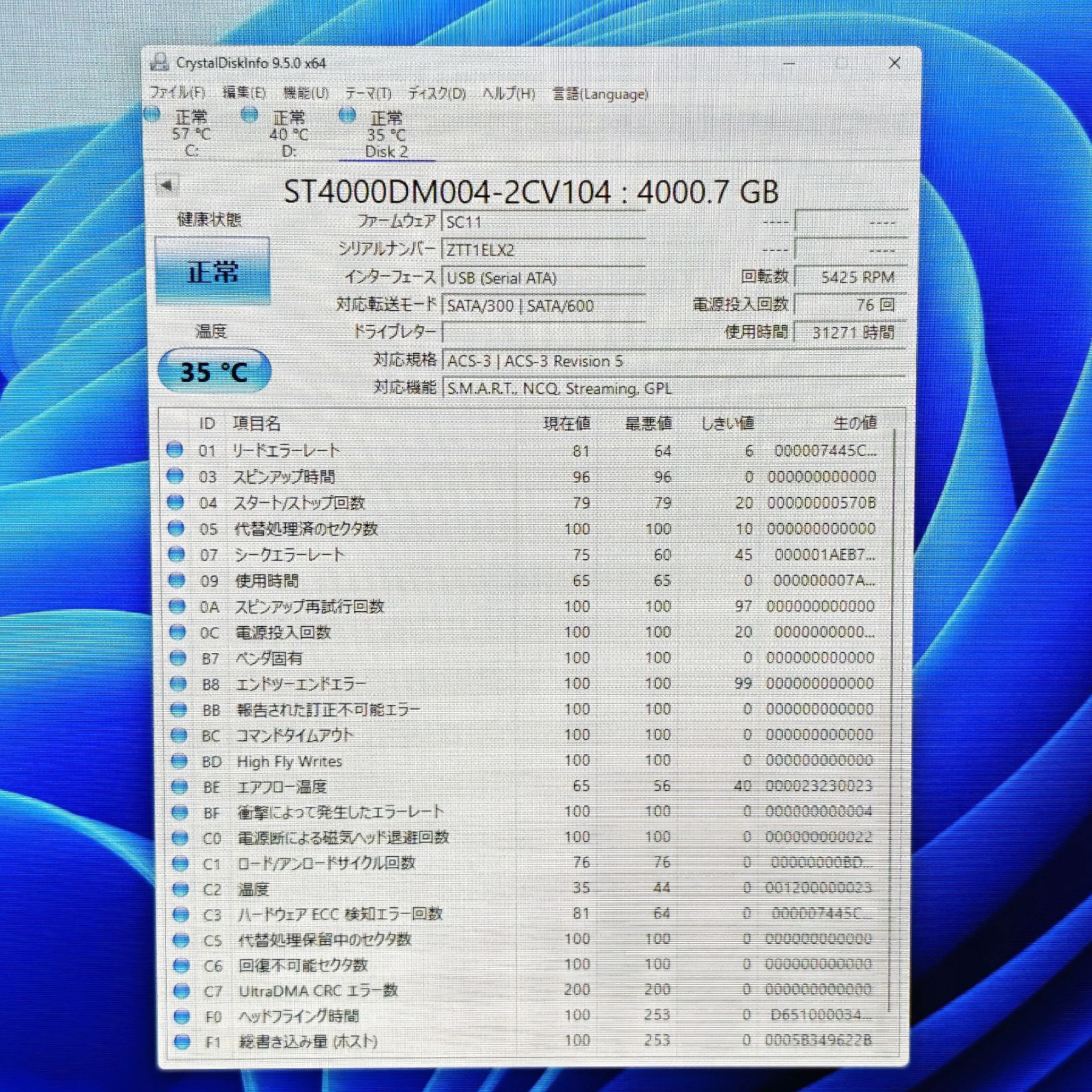Click the status icon beside 代替処理済のセクタ数
This screenshot has height=1092, width=1092.
click(x=179, y=528)
